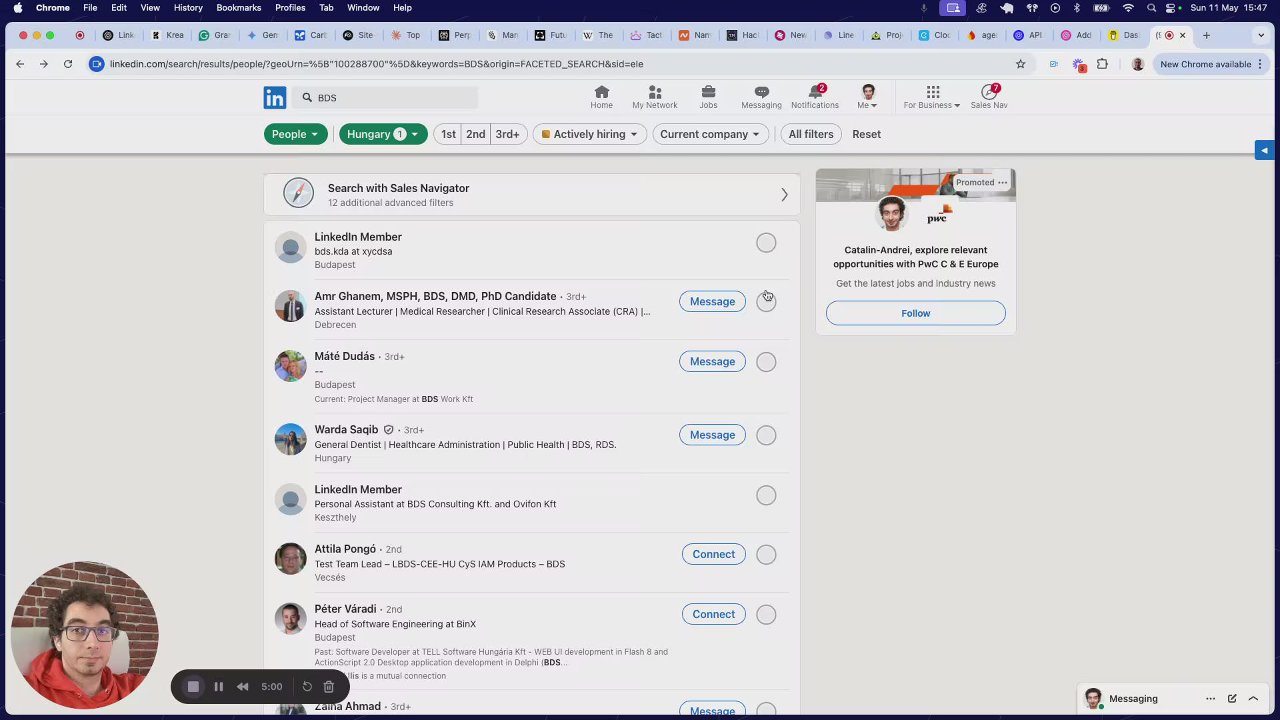Bookmark this page with the star icon

(1020, 64)
